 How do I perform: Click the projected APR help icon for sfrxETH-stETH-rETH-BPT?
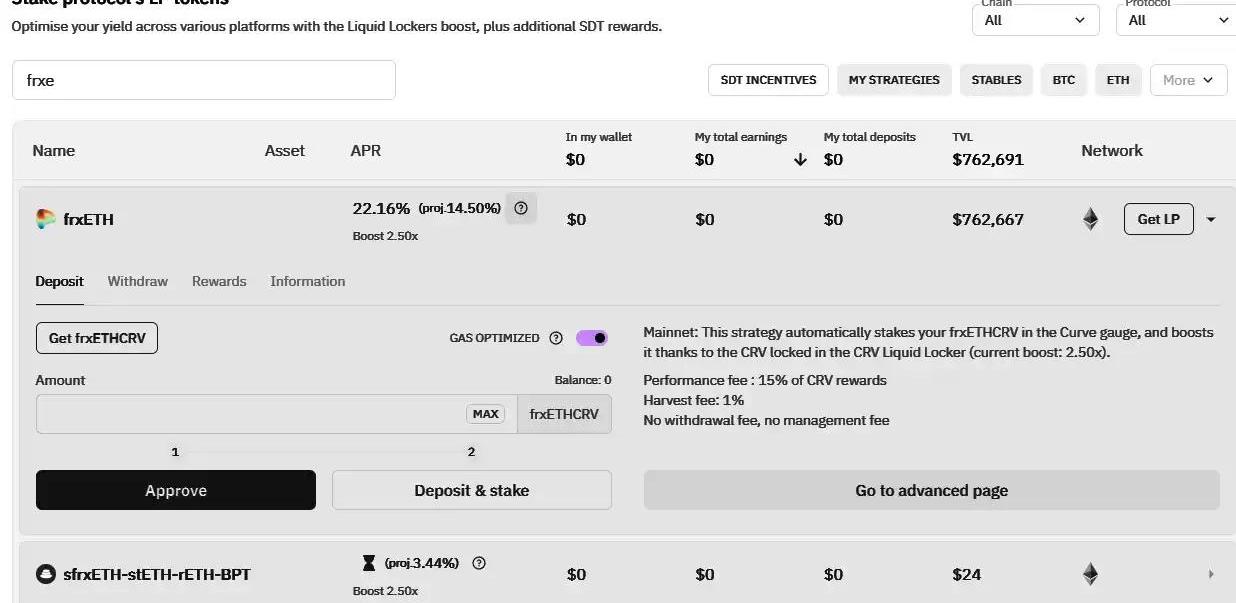pyautogui.click(x=479, y=563)
